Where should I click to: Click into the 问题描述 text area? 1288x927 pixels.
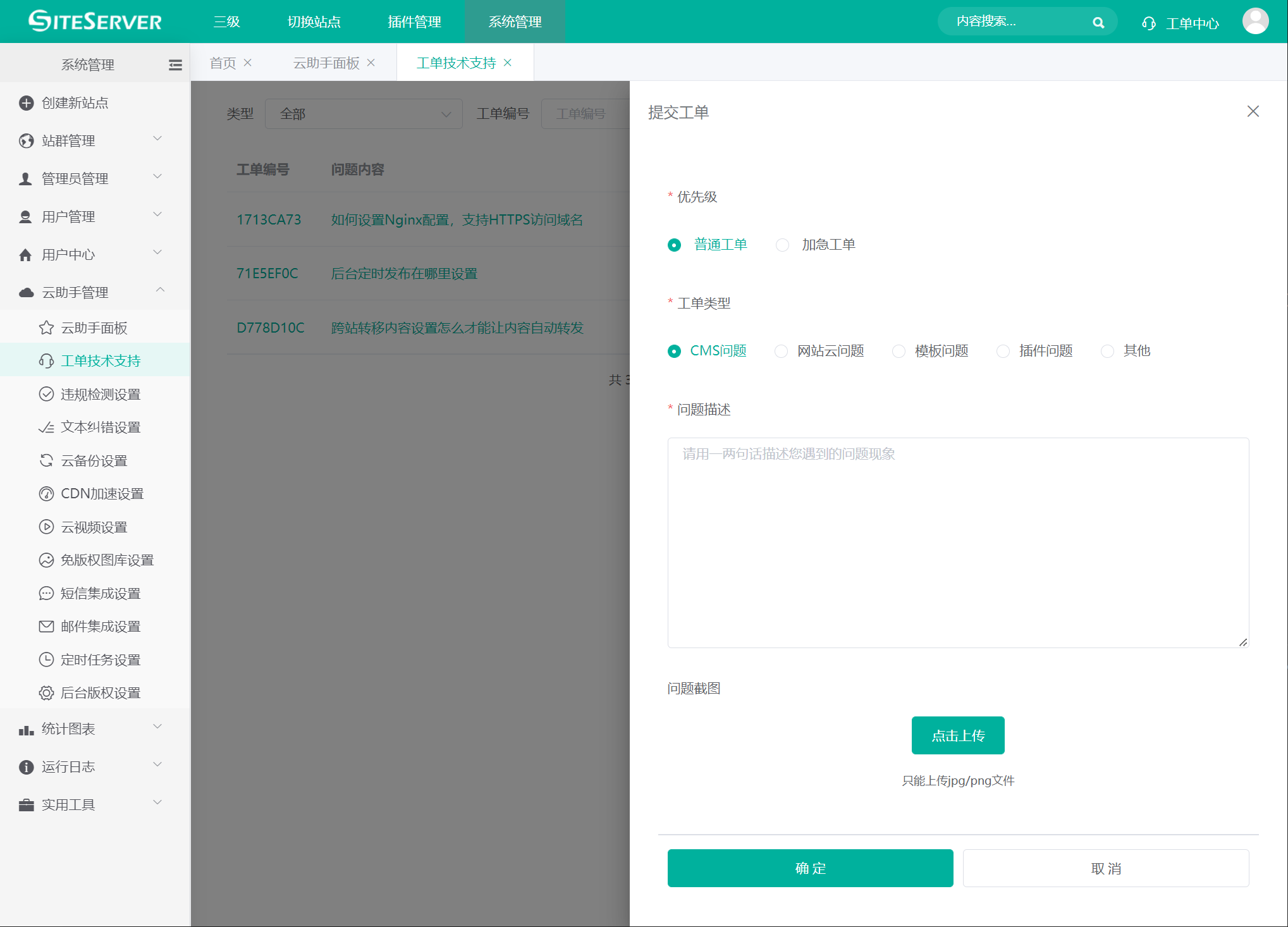957,542
